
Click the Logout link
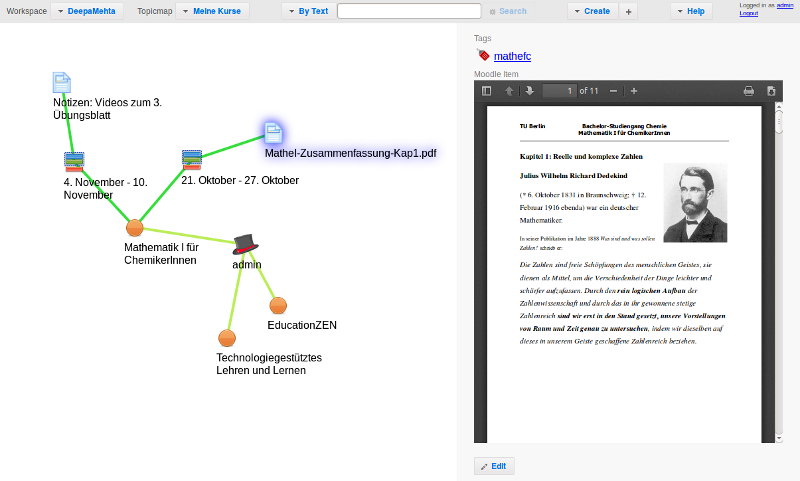point(748,14)
